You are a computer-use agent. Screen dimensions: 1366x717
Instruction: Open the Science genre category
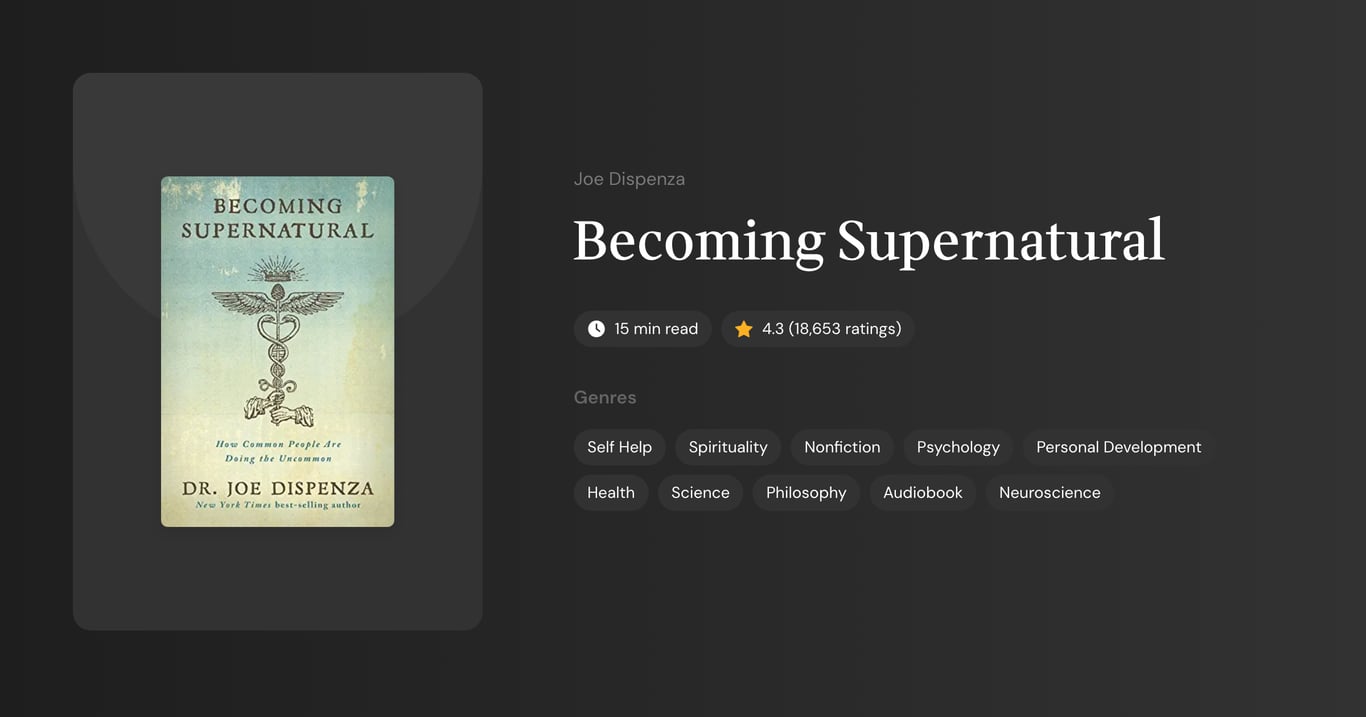tap(700, 492)
